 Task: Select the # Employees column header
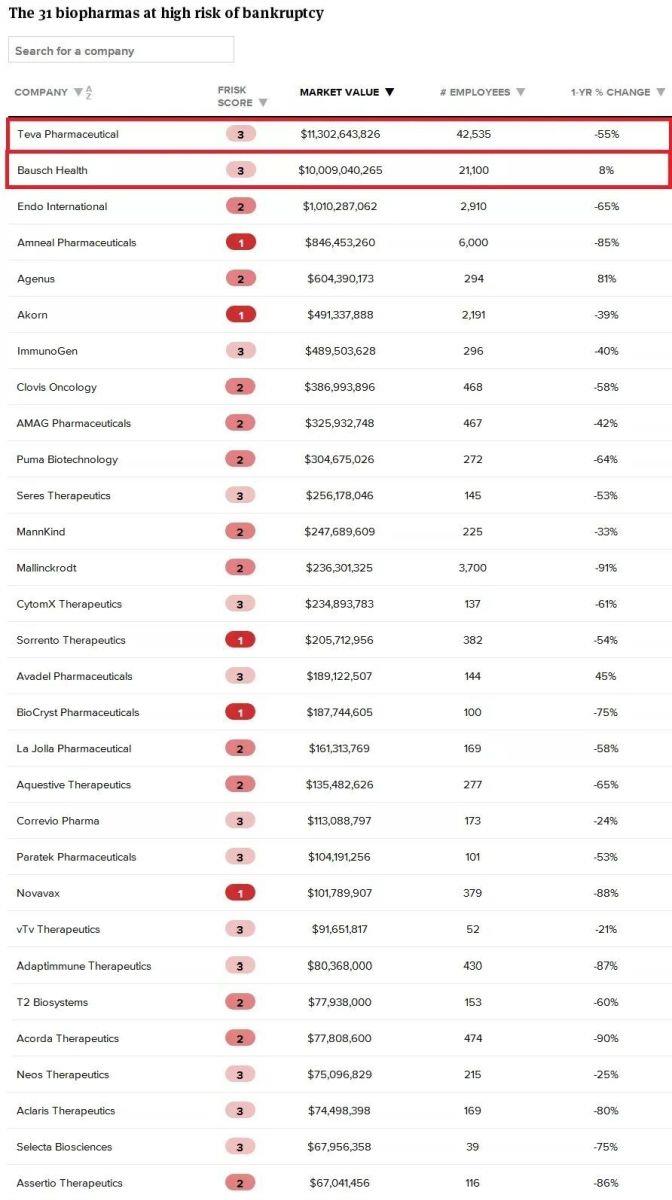pos(475,93)
